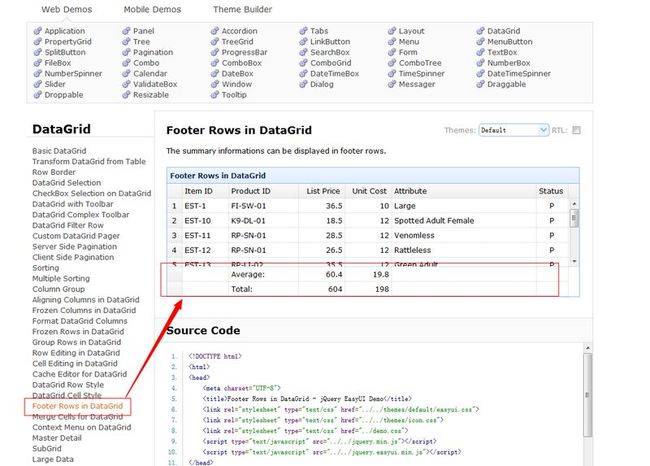Open the Column Group demo
This screenshot has height=466, width=650.
coord(58,289)
